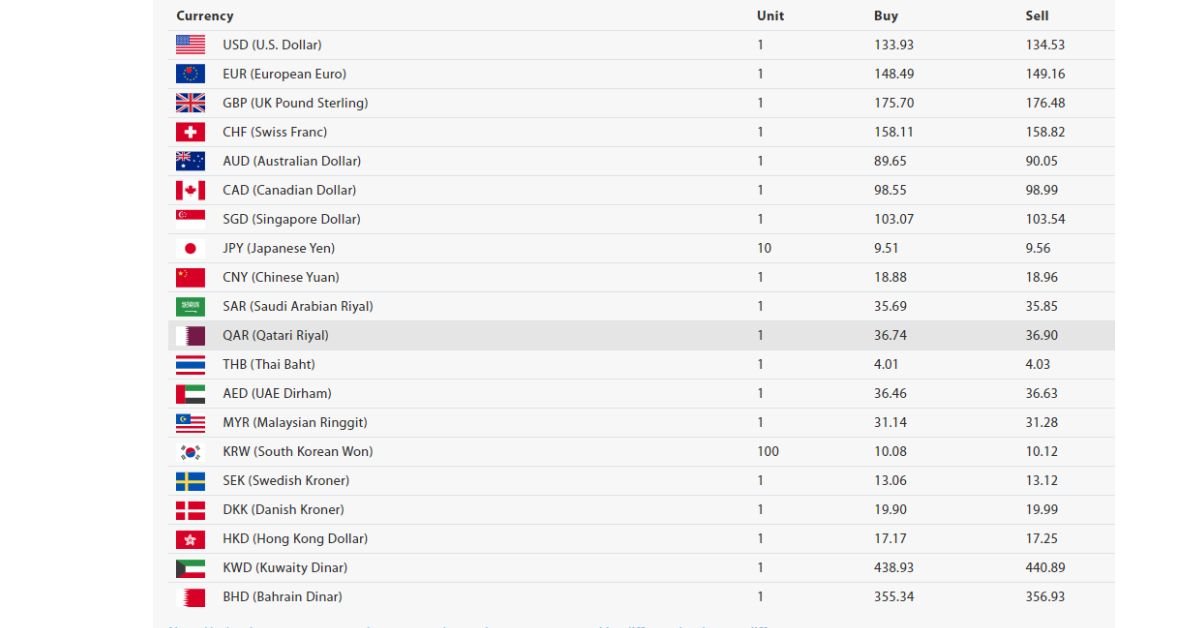The width and height of the screenshot is (1200, 628).
Task: Click the UK Union Jack flag
Action: point(190,103)
